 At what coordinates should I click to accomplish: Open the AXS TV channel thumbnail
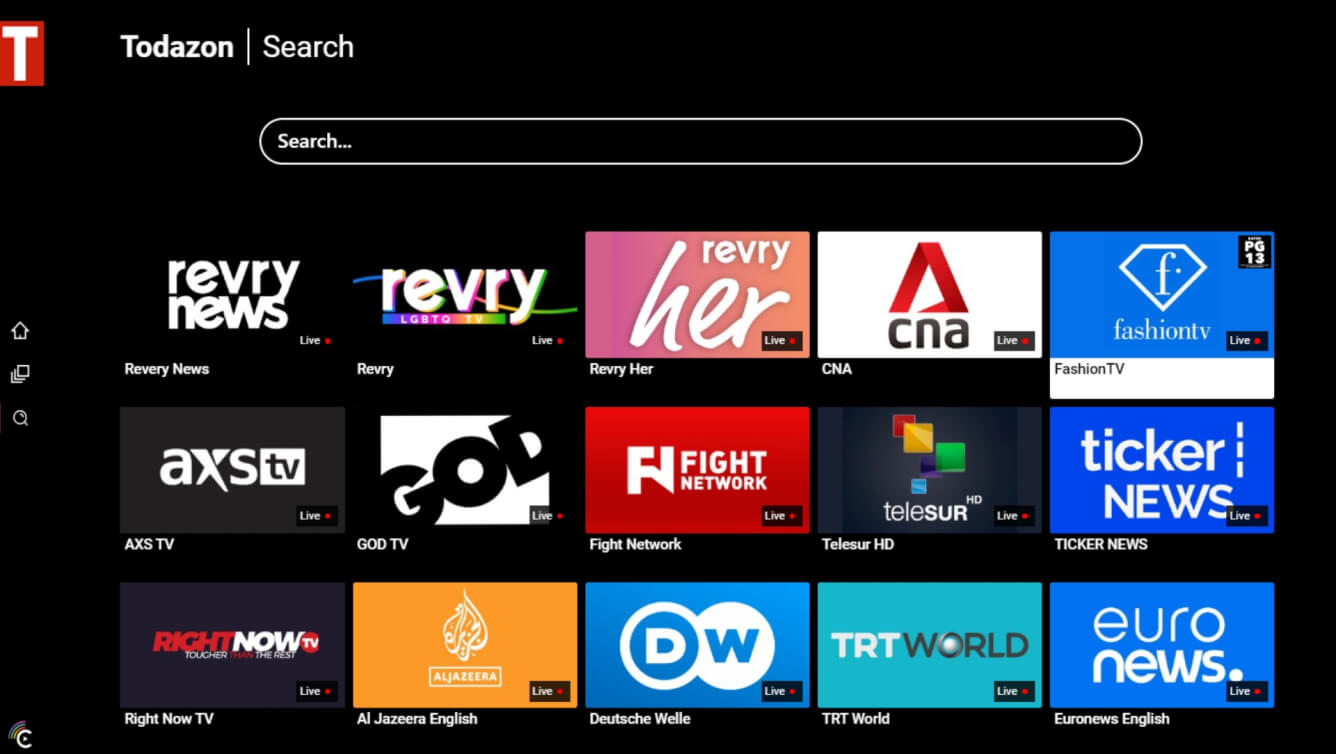tap(232, 470)
